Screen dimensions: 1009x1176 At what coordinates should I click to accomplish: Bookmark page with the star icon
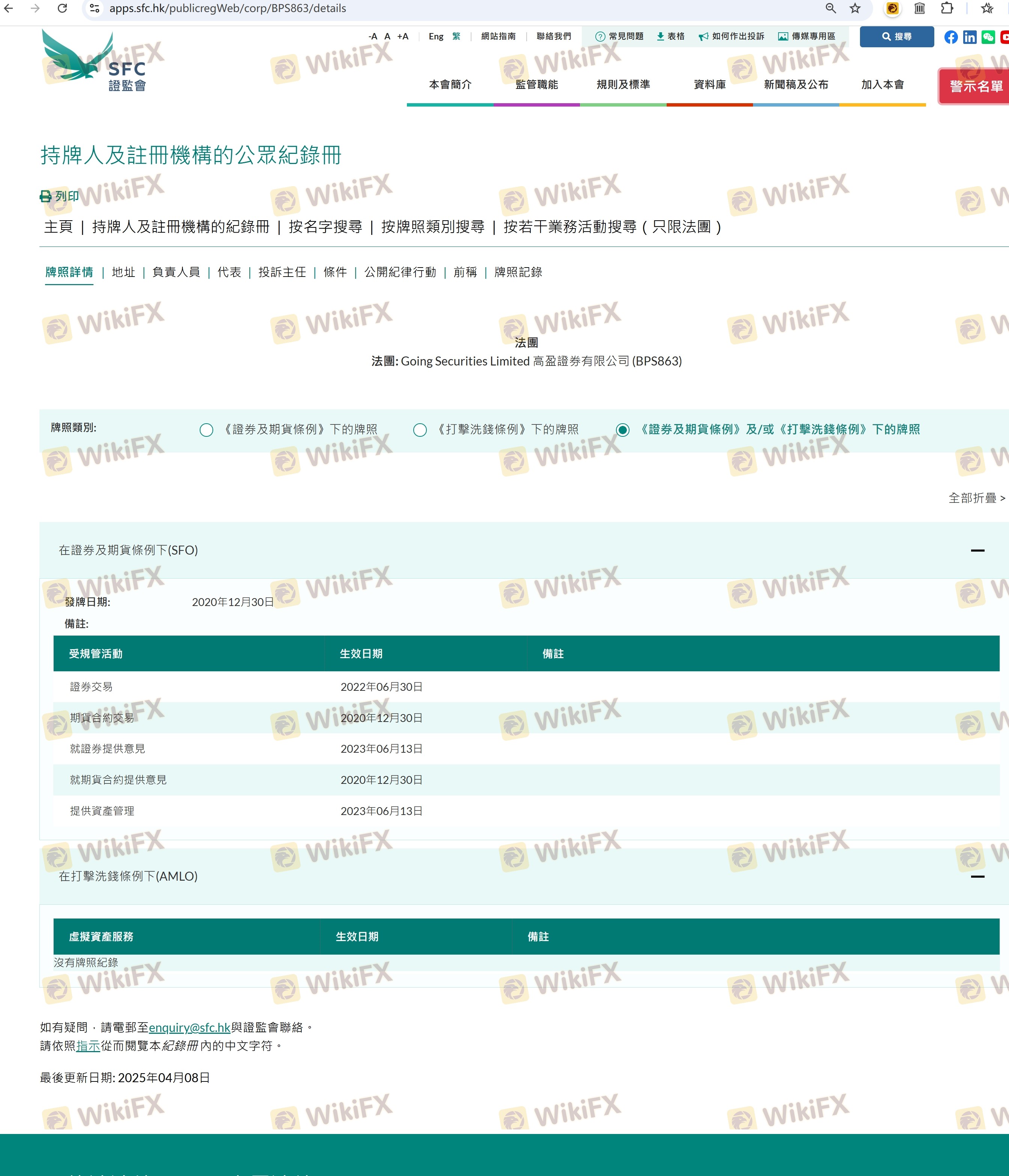855,9
